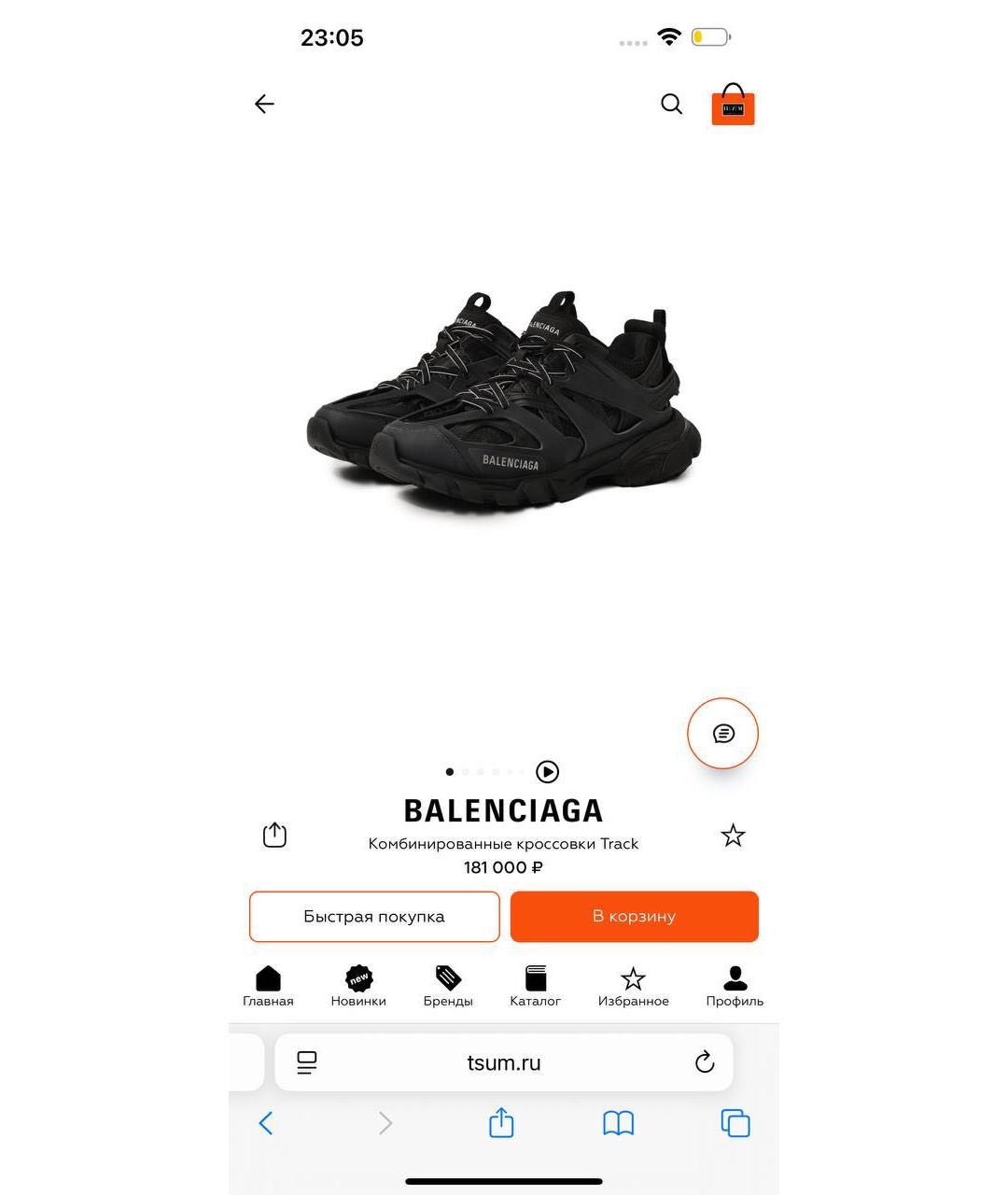Play product video from carousel control
Image resolution: width=1008 pixels, height=1195 pixels.
pos(548,772)
